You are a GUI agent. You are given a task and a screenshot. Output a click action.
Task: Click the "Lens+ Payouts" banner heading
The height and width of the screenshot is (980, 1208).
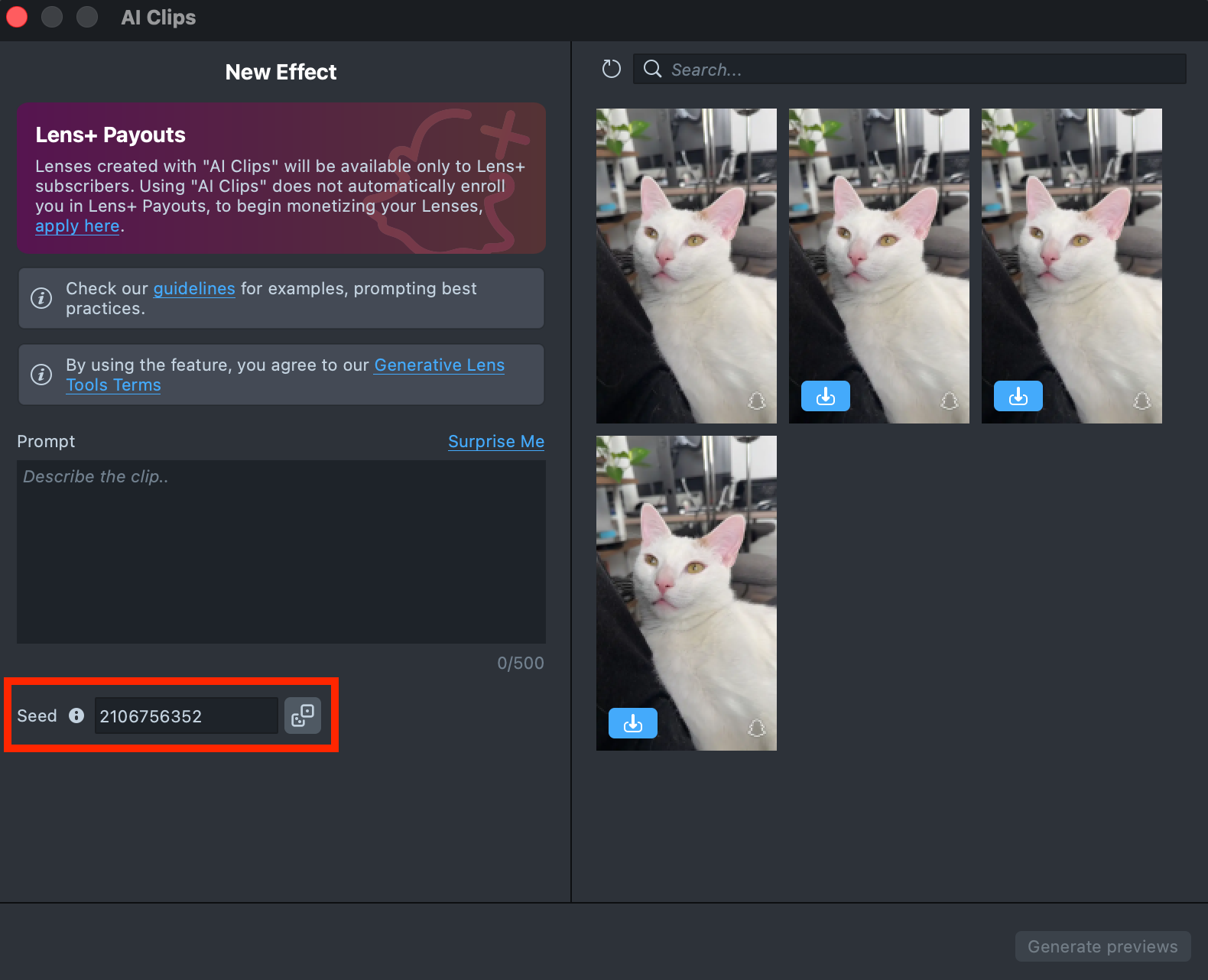click(110, 135)
